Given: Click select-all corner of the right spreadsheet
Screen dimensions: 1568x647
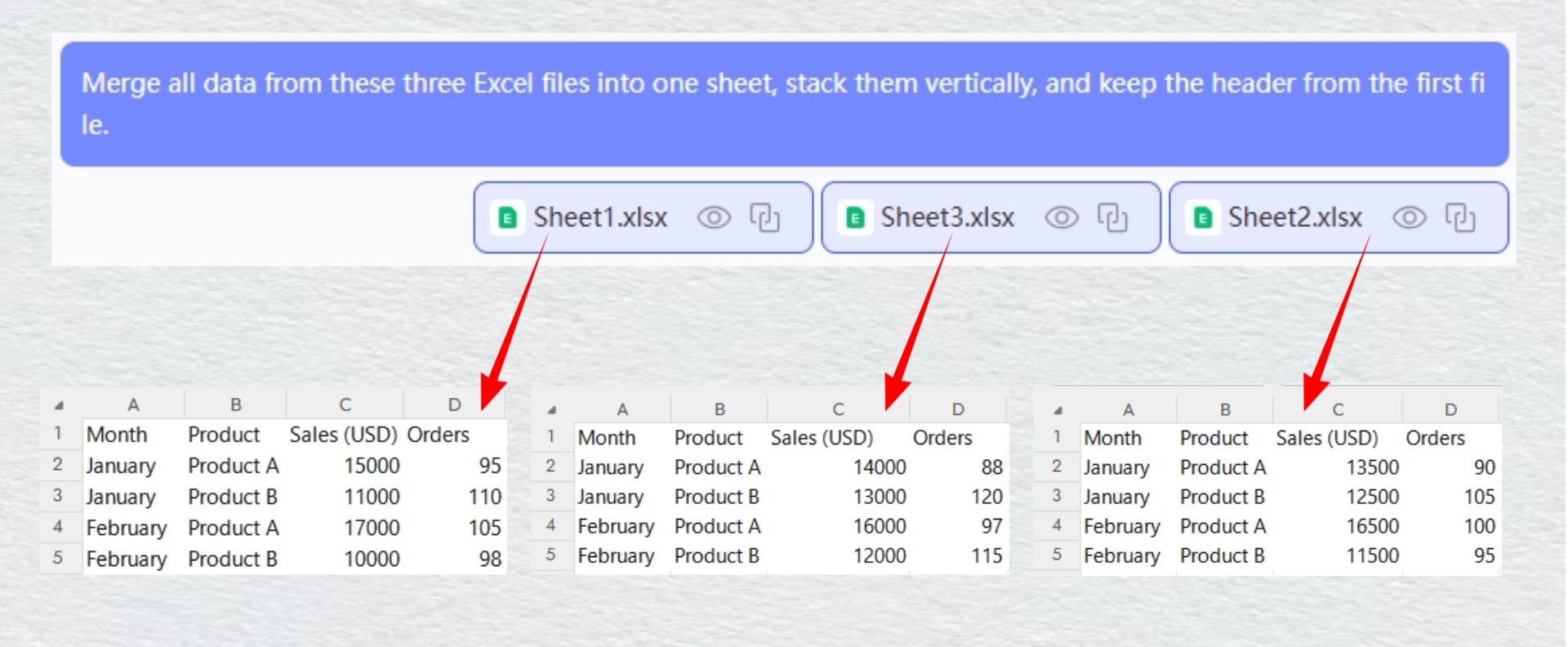Looking at the screenshot, I should tap(1058, 409).
